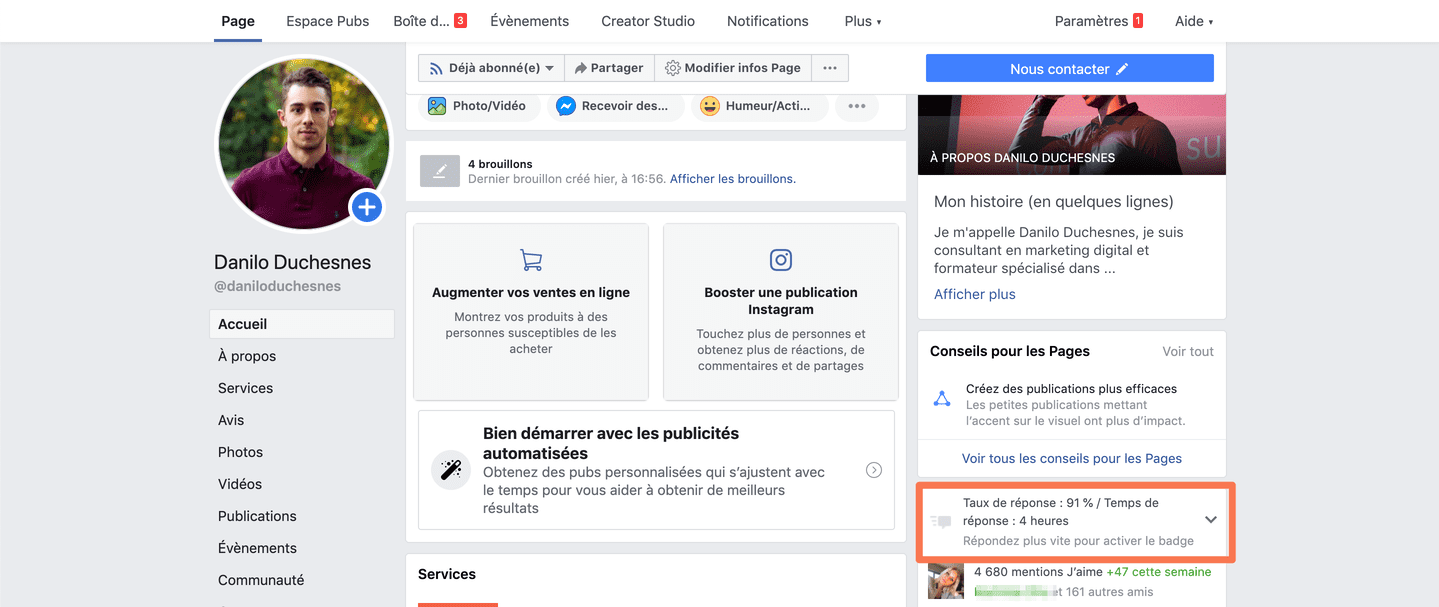The height and width of the screenshot is (607, 1439).
Task: Click the Nous contacter button
Action: click(1070, 69)
